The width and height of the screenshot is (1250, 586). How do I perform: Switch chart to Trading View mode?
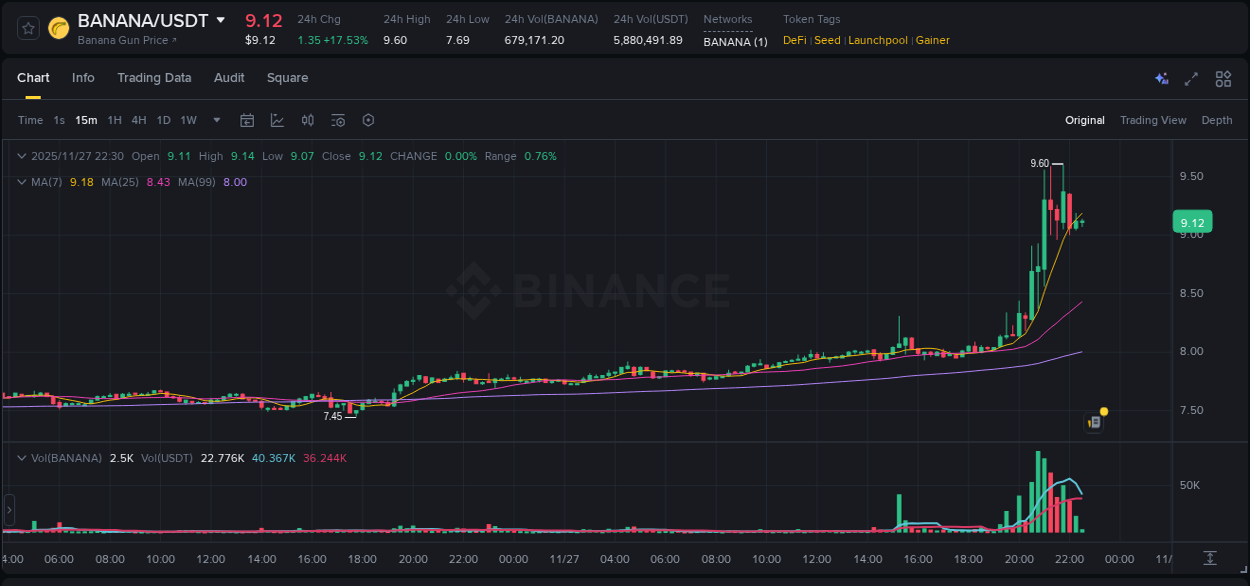click(x=1152, y=120)
